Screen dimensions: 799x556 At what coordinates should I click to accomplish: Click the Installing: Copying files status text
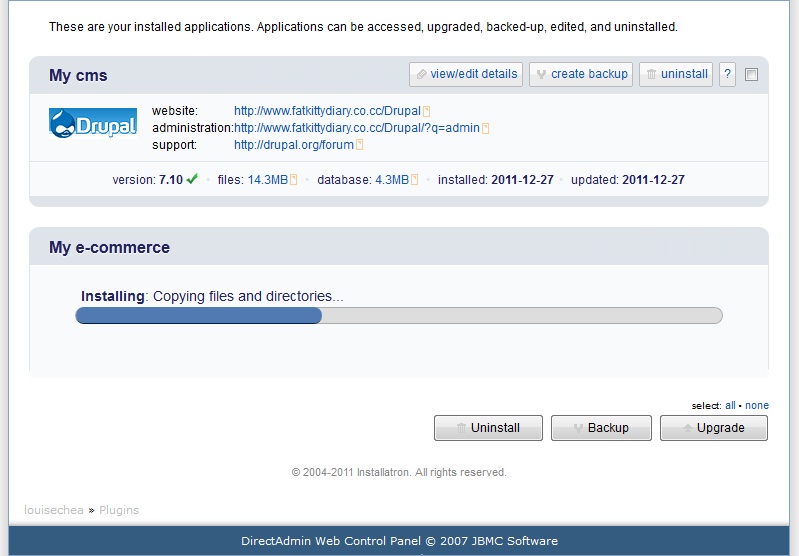tap(212, 296)
